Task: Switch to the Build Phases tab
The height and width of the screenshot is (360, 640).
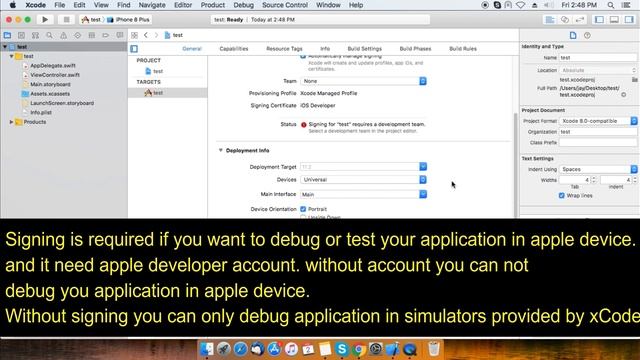Action: coord(415,49)
